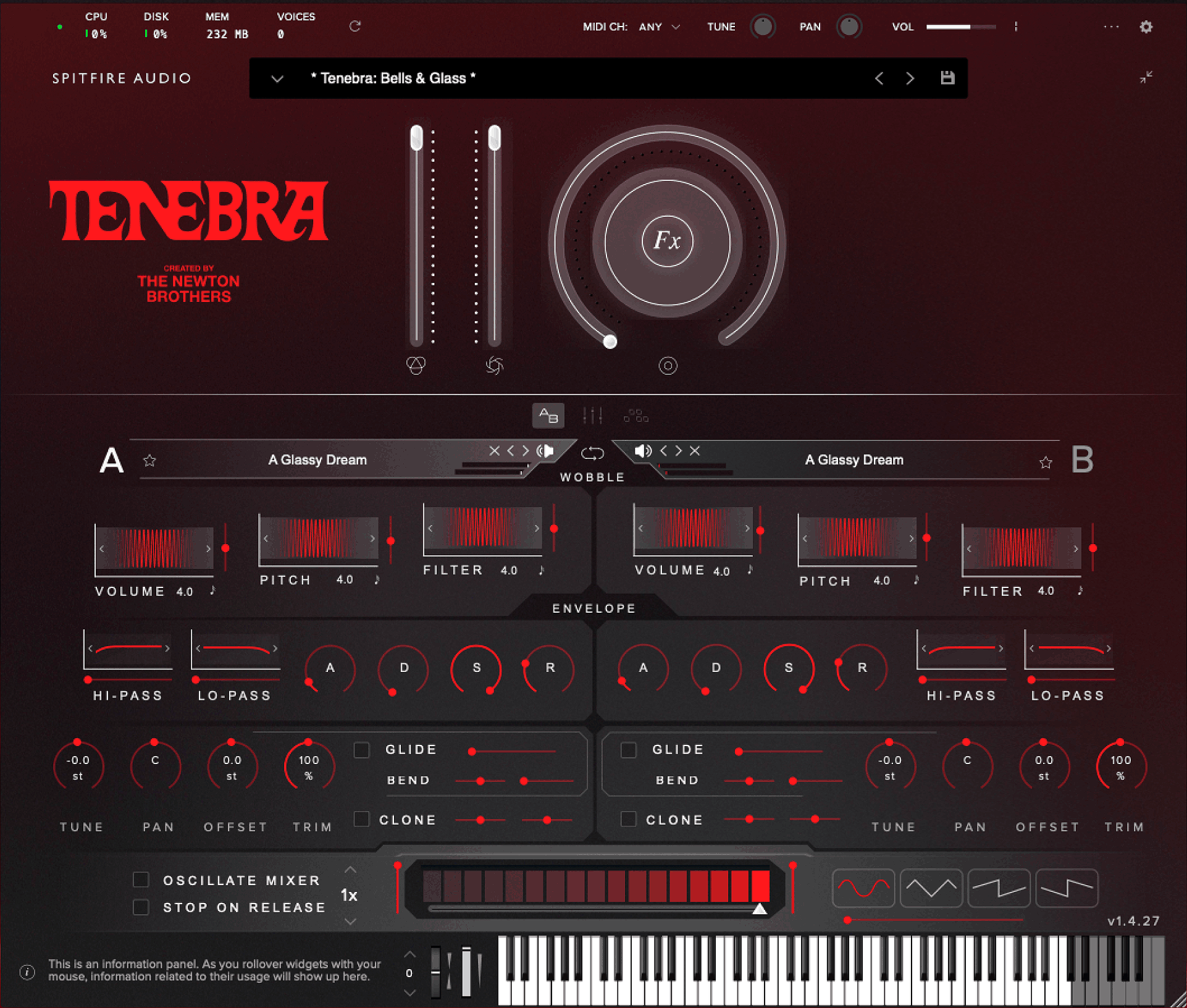The width and height of the screenshot is (1187, 1008).
Task: Open the plugin settings gear
Action: coord(1147,27)
